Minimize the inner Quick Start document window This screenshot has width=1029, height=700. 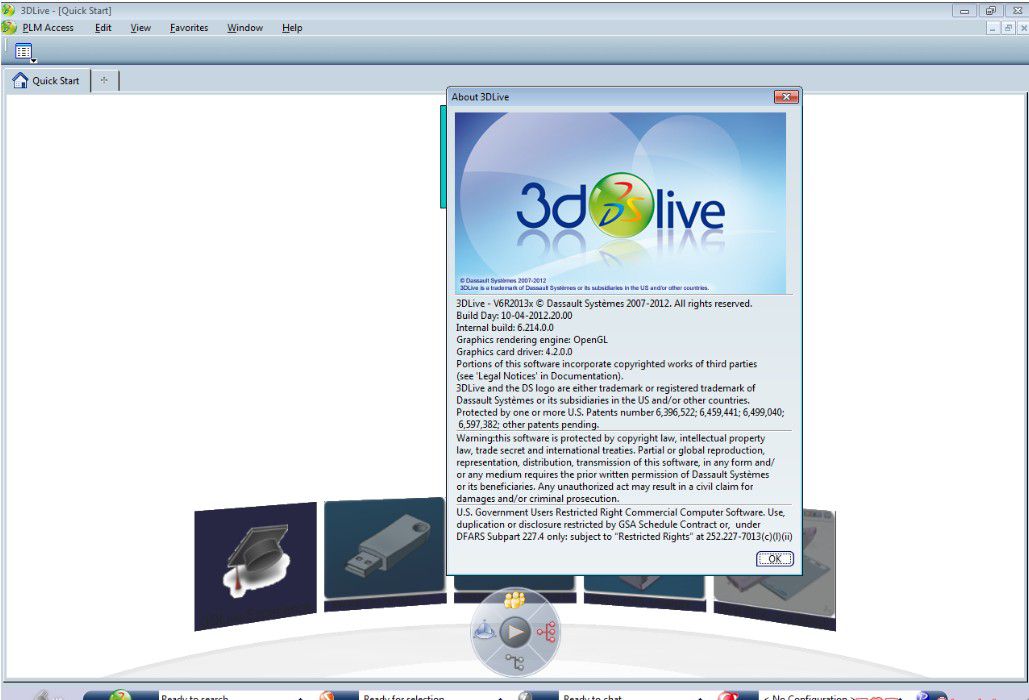pos(993,28)
